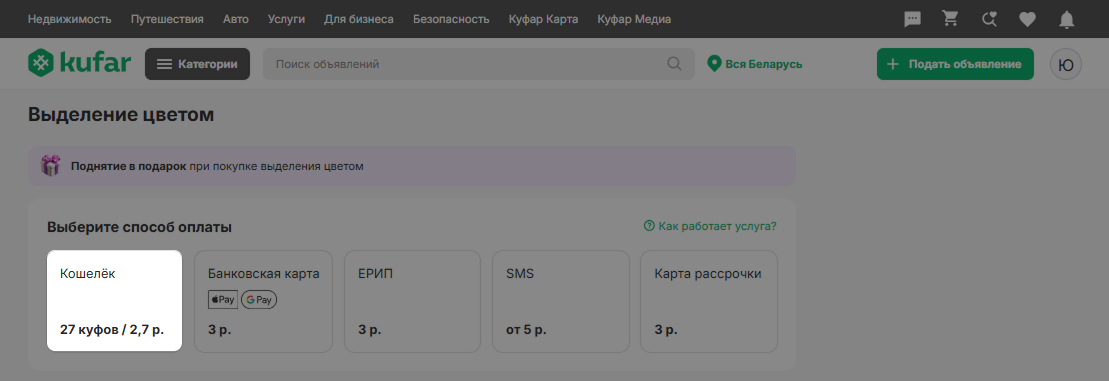Open favorites heart icon
This screenshot has width=1109, height=381.
click(x=1027, y=20)
